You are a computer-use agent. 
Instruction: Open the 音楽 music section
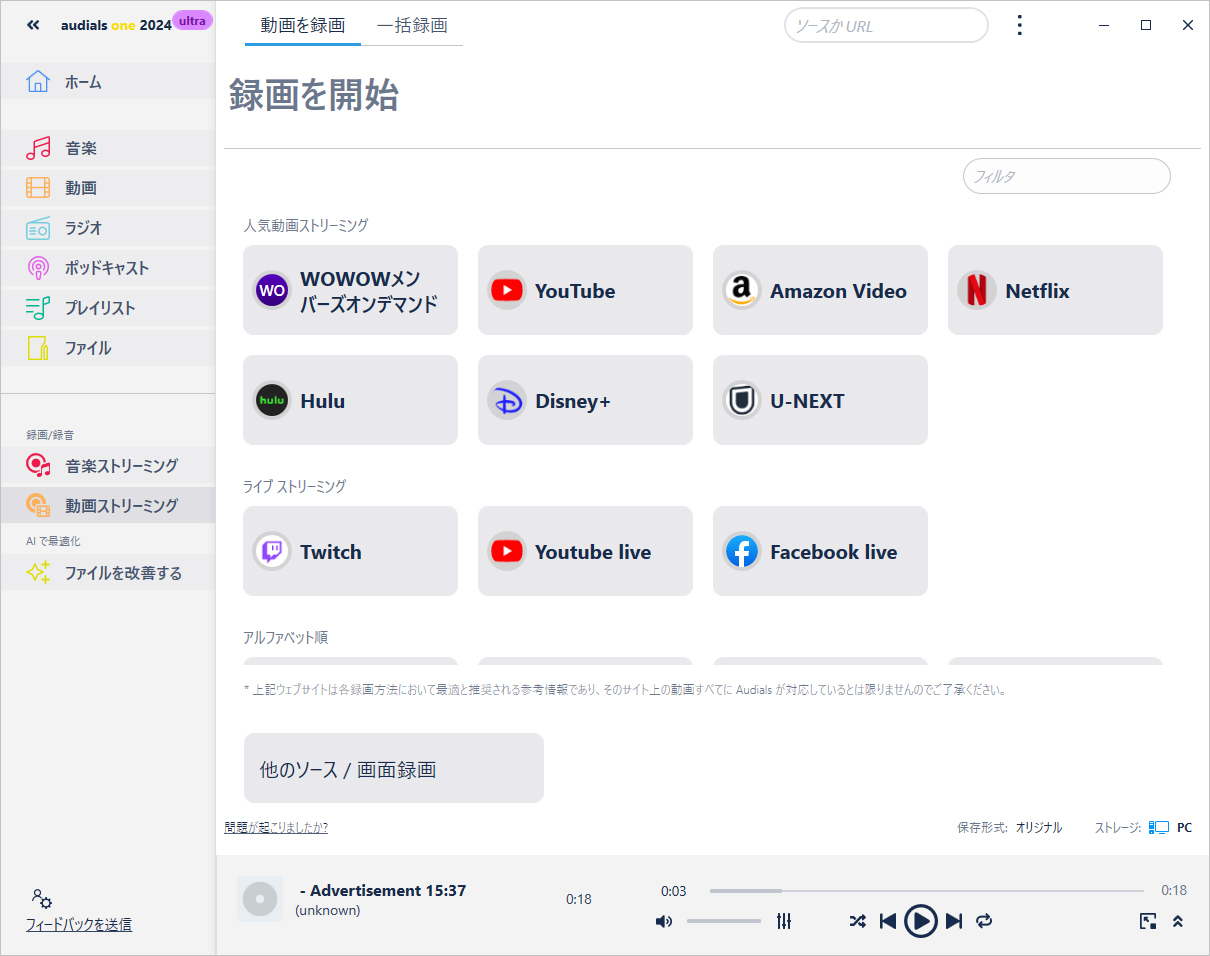[107, 148]
